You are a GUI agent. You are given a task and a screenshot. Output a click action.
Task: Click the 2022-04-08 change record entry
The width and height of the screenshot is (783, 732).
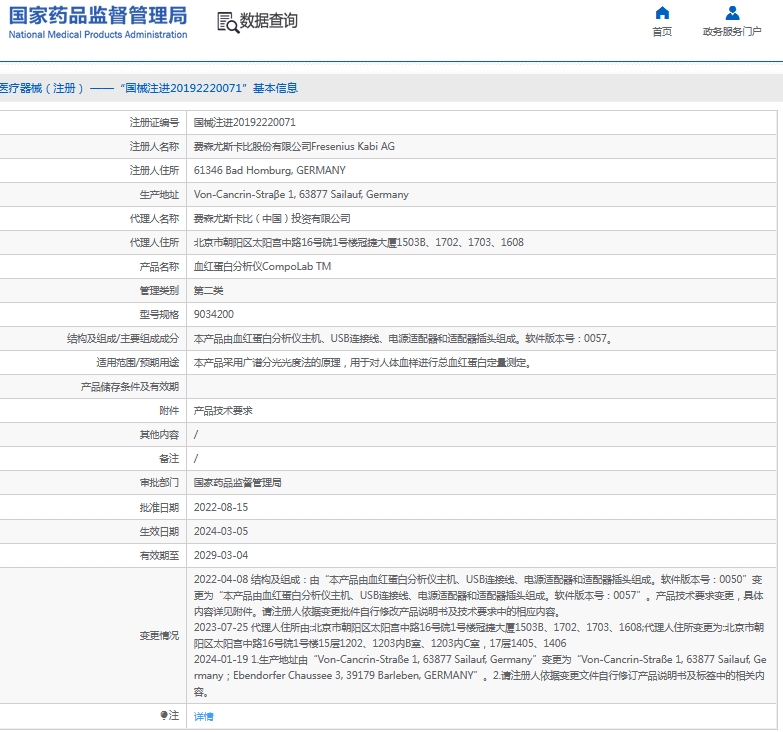(478, 595)
